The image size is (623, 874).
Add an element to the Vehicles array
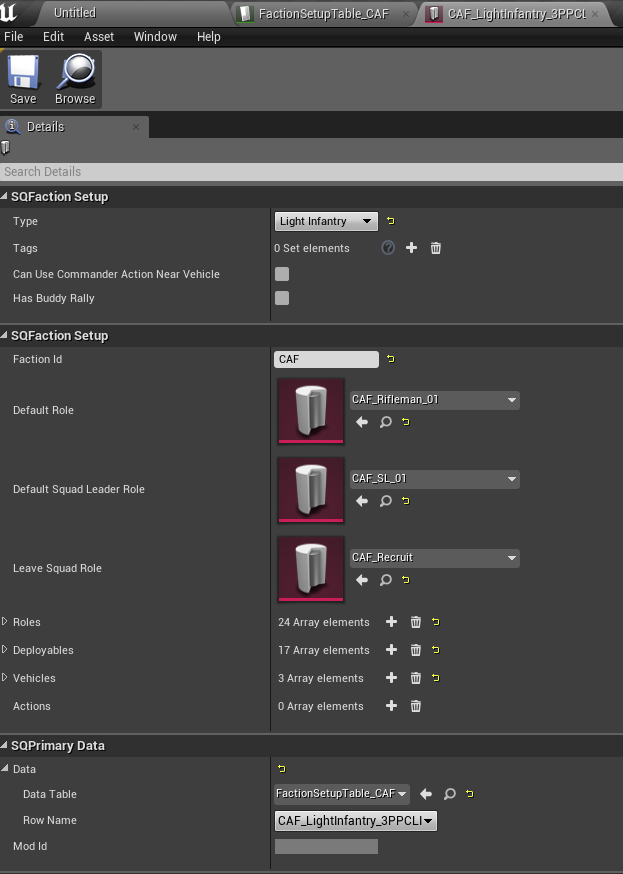(x=391, y=678)
